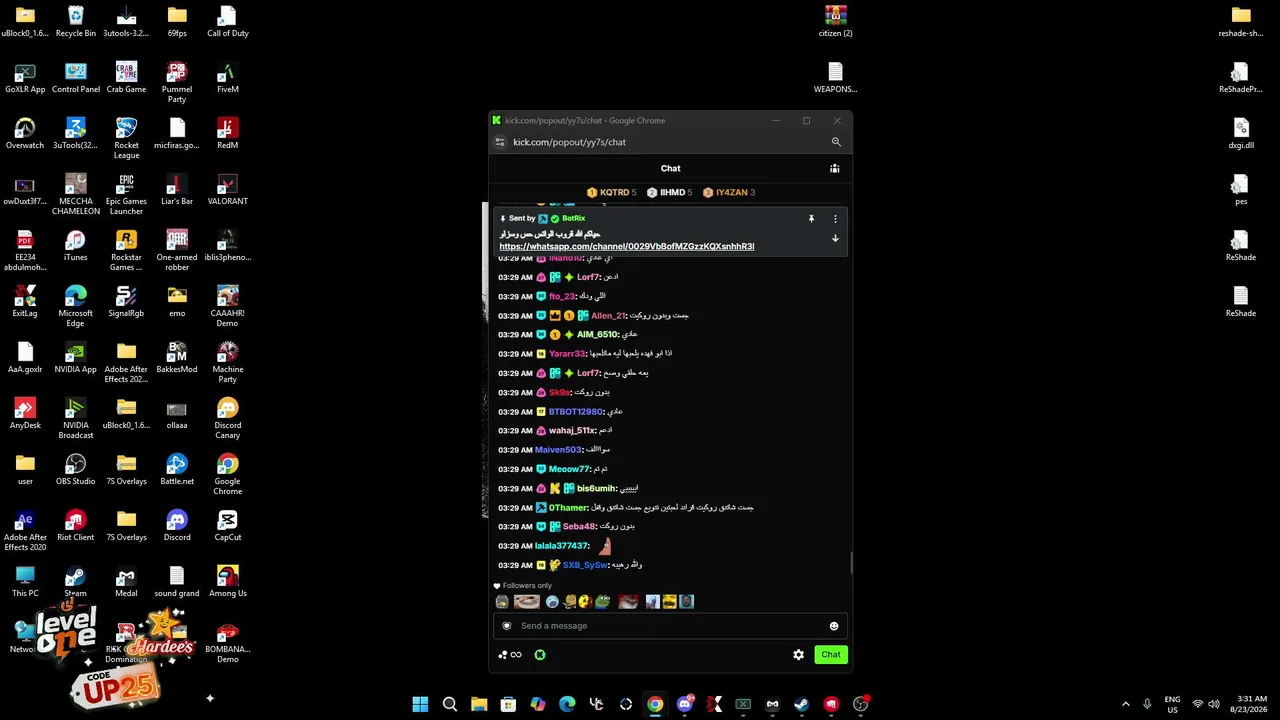Open the chat users list icon
Viewport: 1280px width, 720px height.
tap(834, 168)
